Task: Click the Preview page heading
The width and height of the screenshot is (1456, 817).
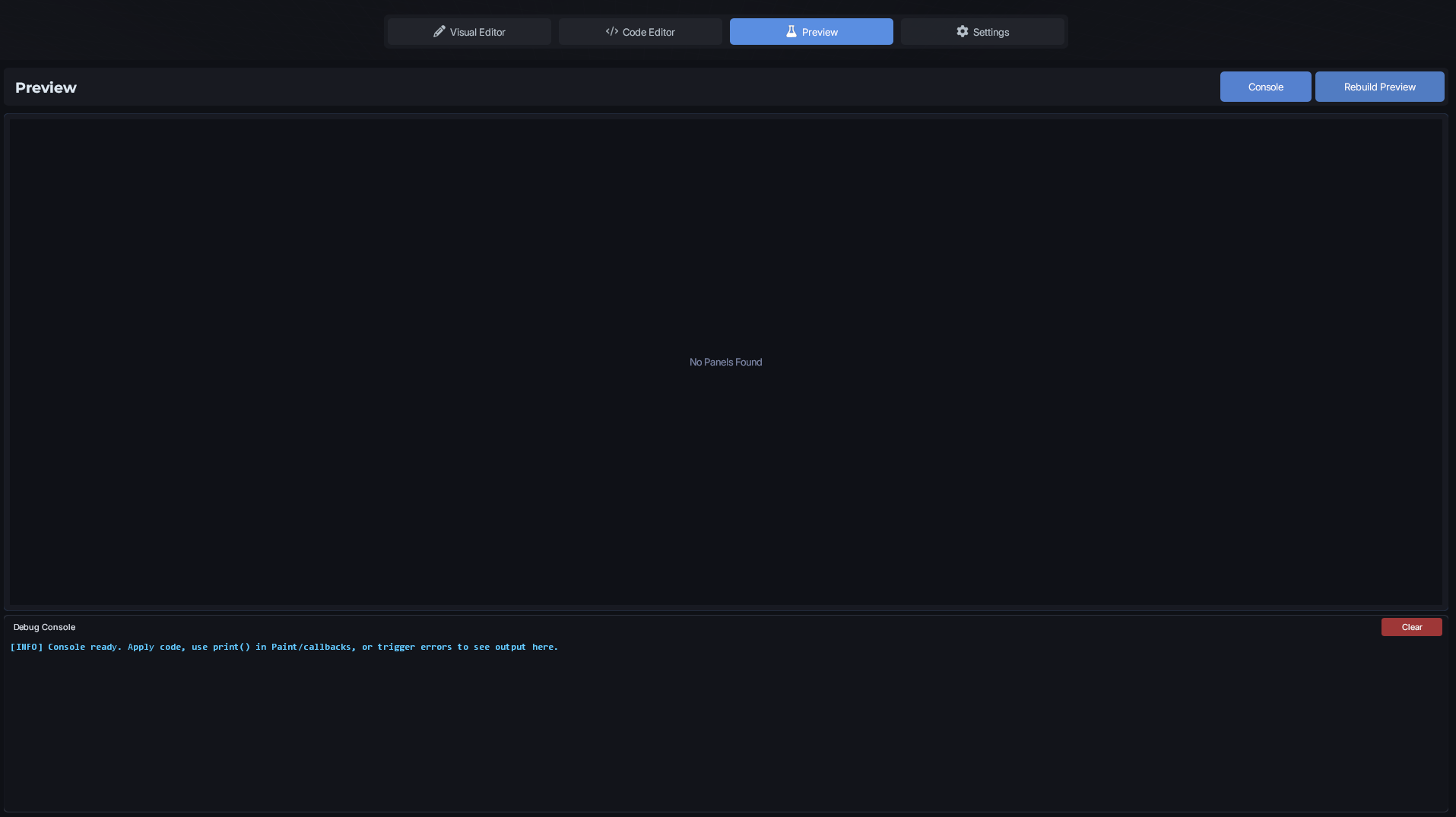Action: coord(46,87)
